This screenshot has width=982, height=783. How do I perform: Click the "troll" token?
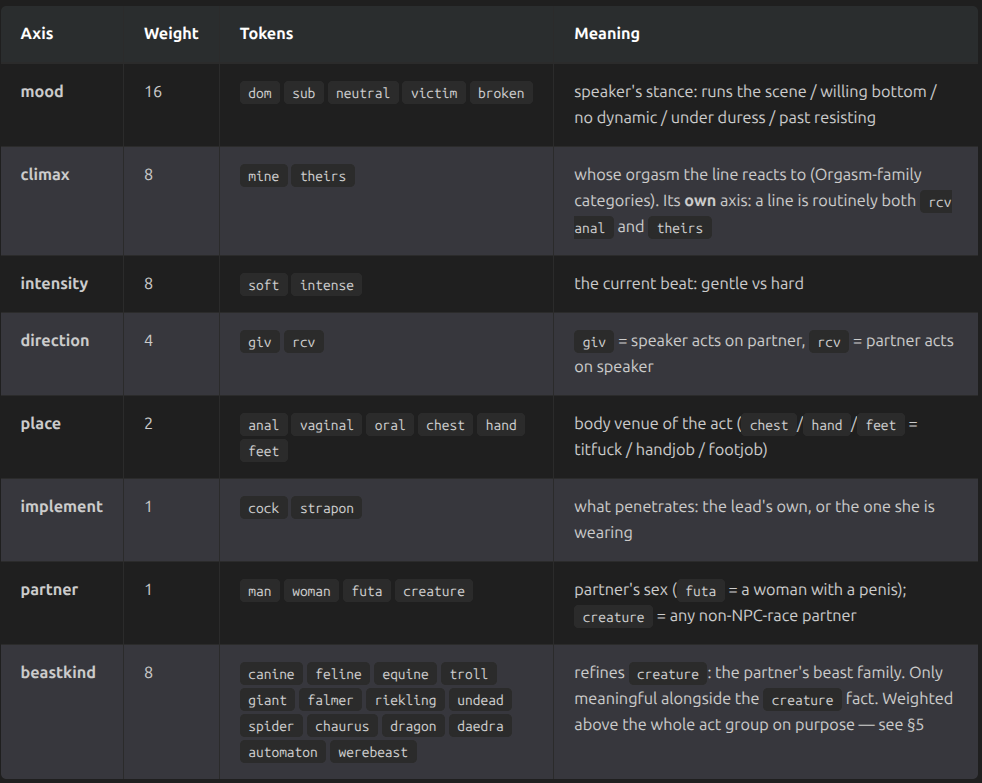tap(468, 674)
